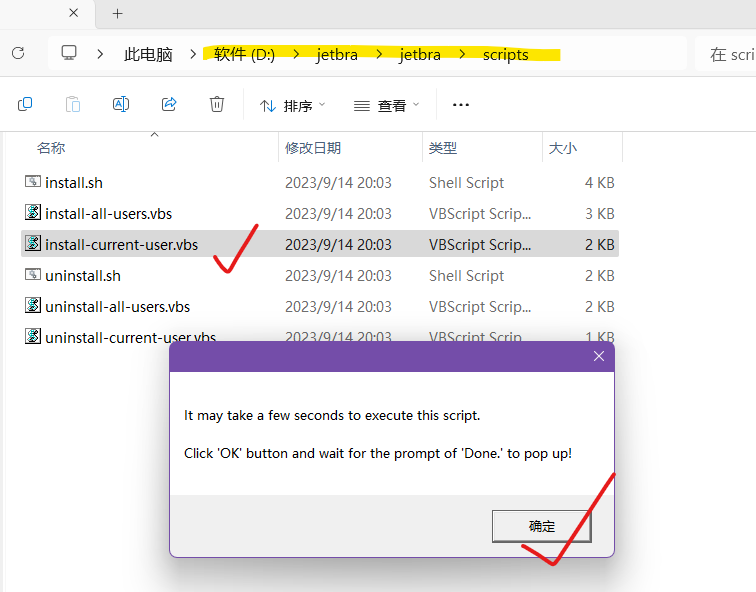Click the install-all-users.vbs script icon
Image resolution: width=756 pixels, height=592 pixels.
coord(33,212)
